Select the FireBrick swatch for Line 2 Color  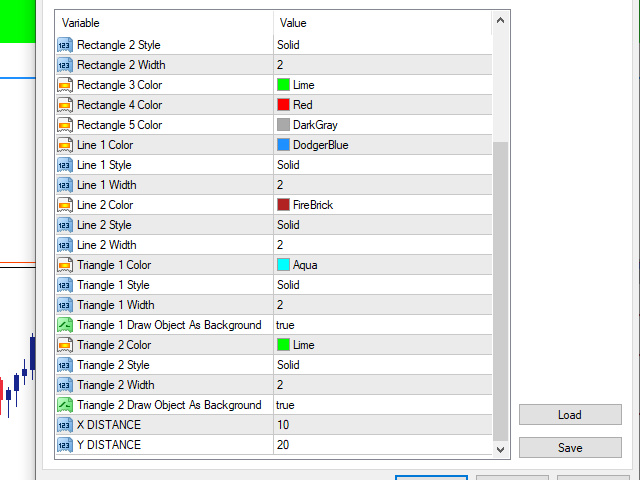[284, 205]
